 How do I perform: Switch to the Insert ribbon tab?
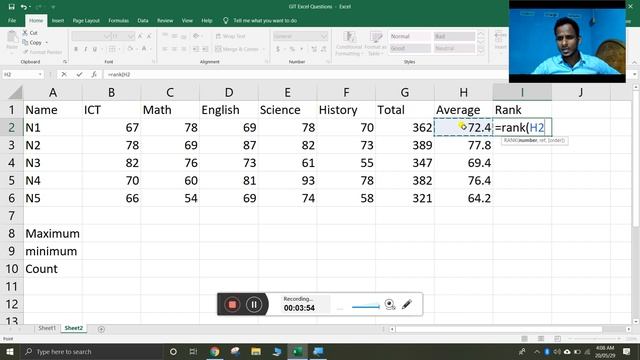(58, 20)
